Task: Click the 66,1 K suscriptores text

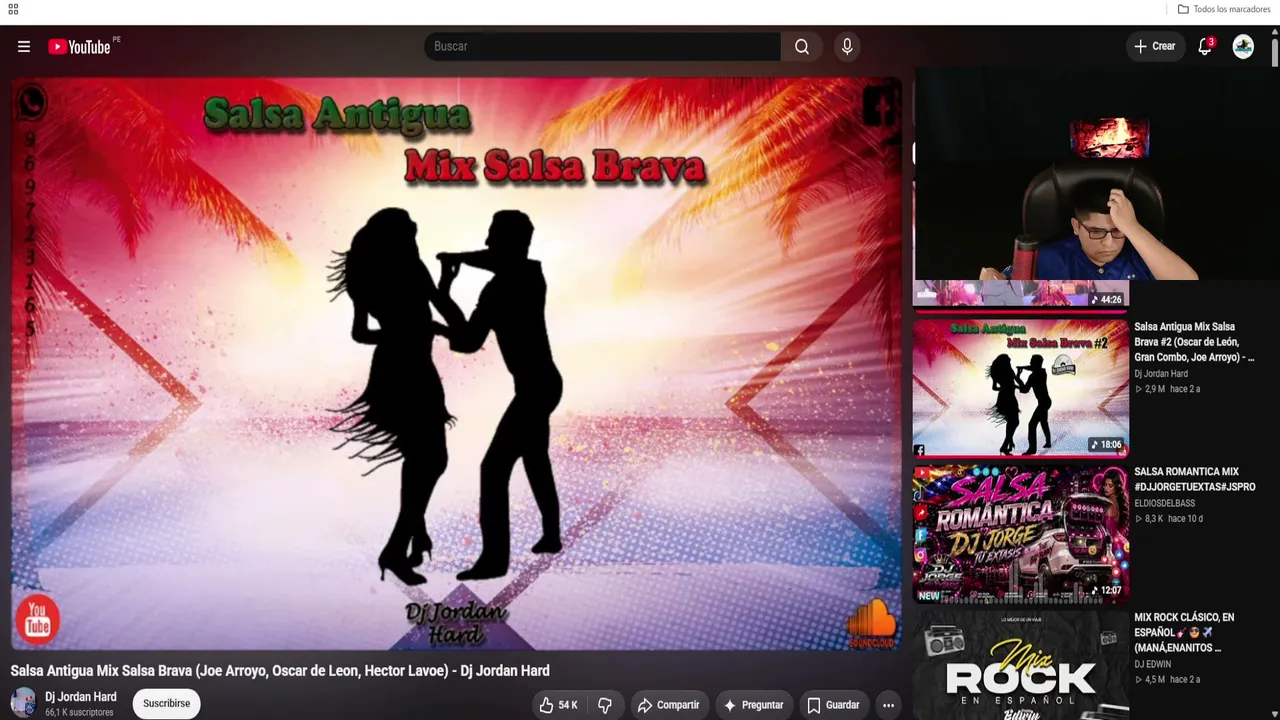Action: (79, 712)
